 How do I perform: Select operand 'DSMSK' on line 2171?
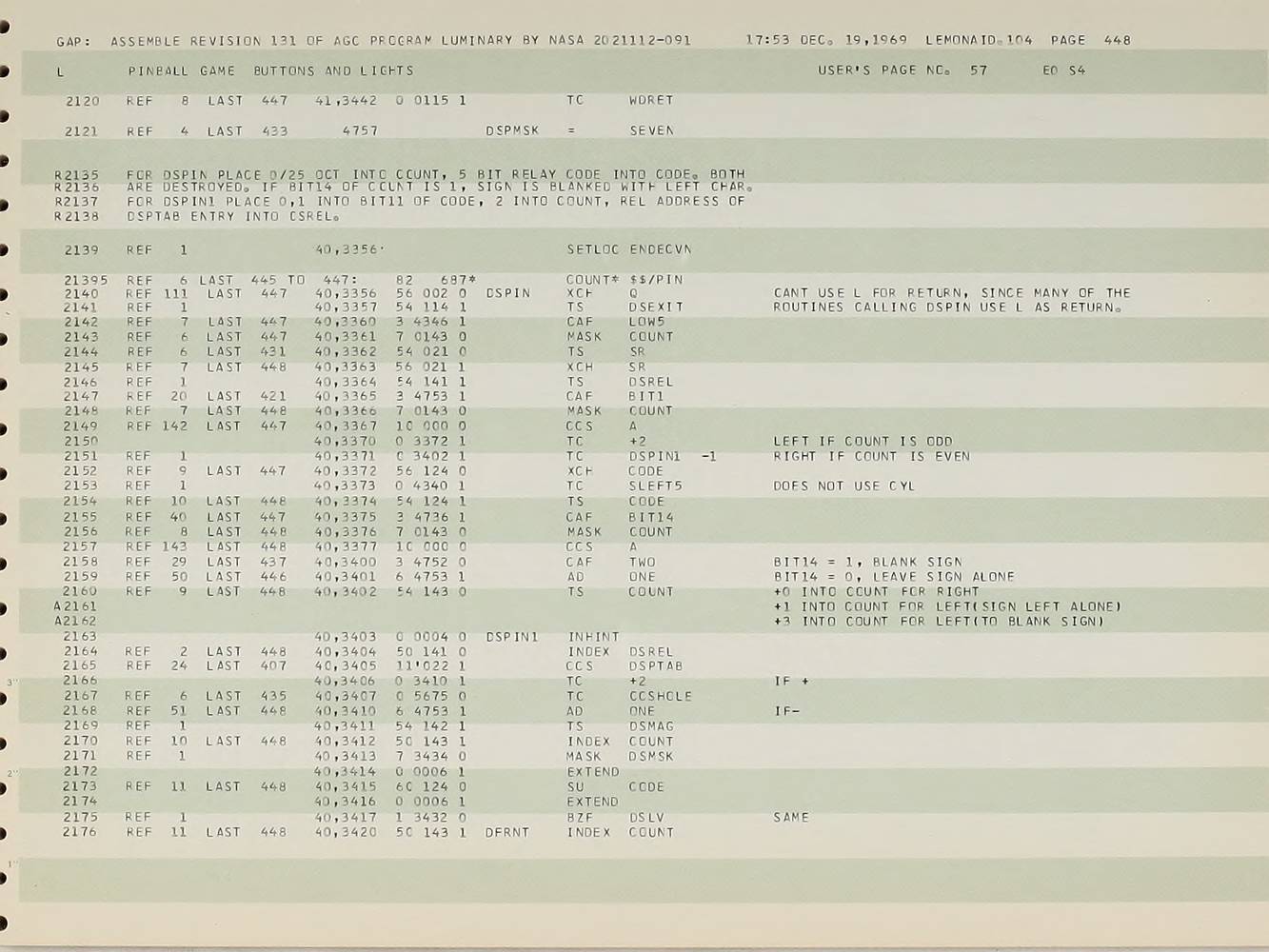pos(651,756)
